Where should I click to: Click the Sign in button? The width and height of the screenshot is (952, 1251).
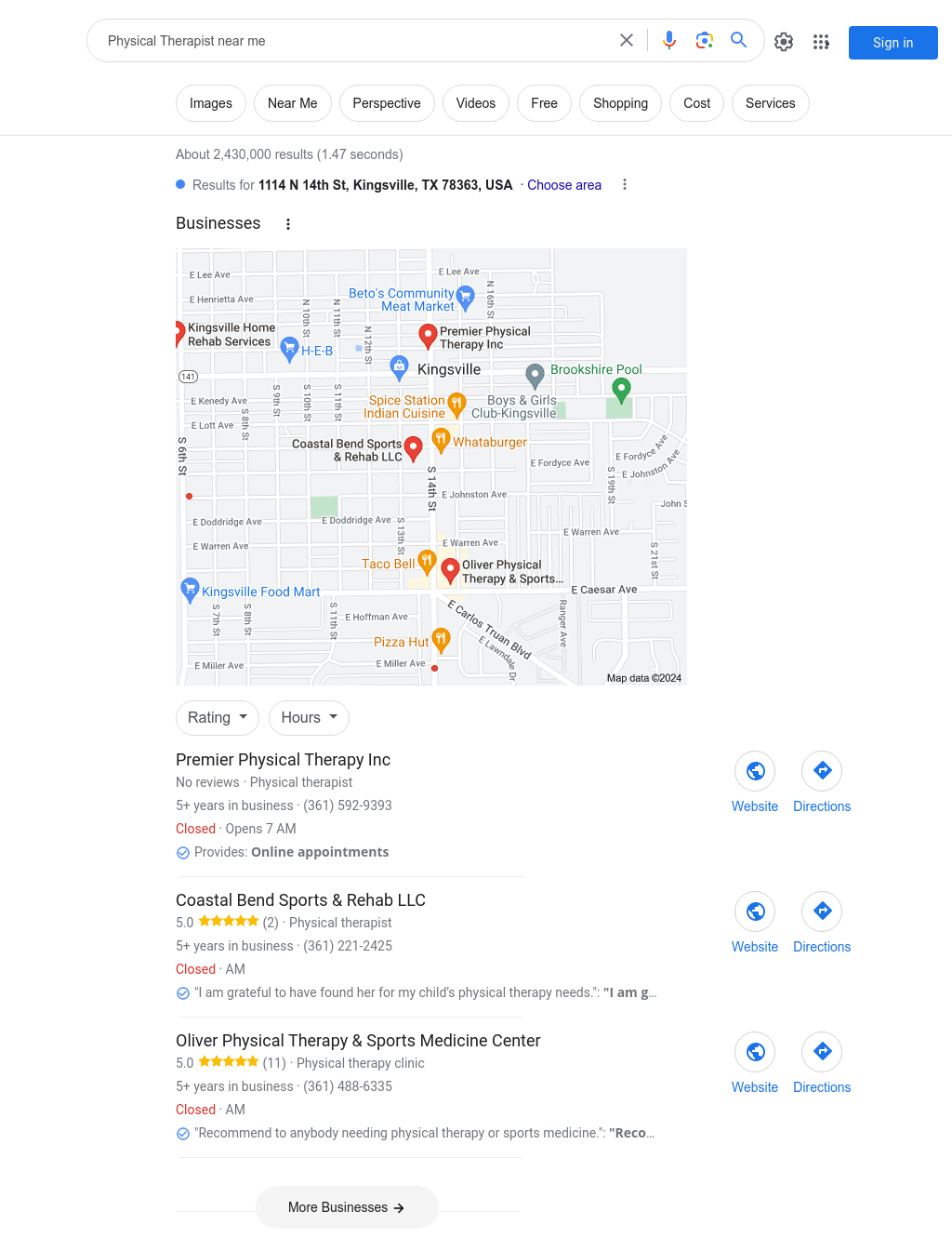pyautogui.click(x=893, y=43)
